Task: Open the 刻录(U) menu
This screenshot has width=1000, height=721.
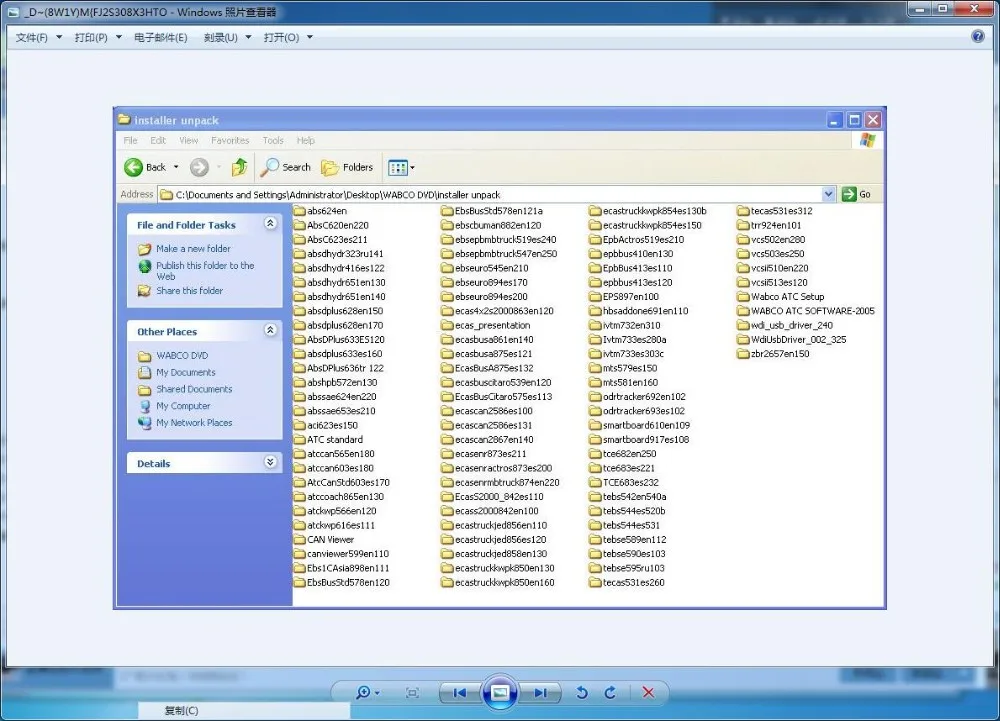Action: [227, 38]
